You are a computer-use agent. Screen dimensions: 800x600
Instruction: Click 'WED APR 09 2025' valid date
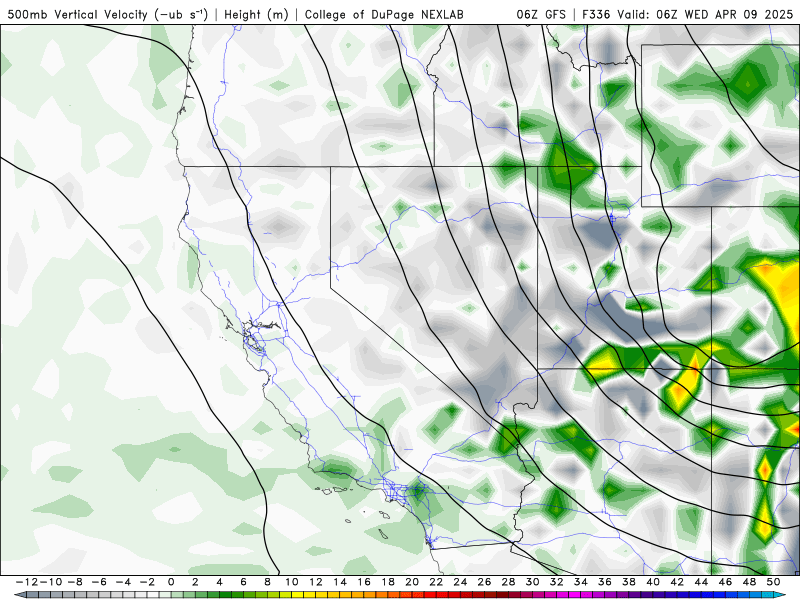point(739,14)
